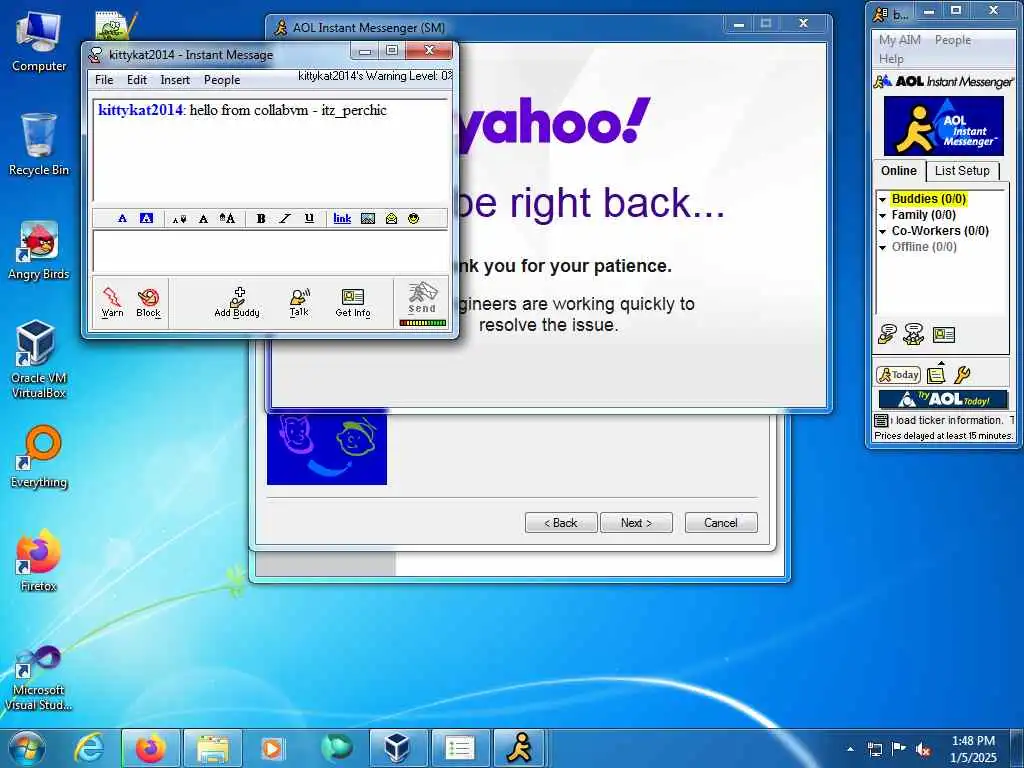Viewport: 1024px width, 768px height.
Task: Block kittykat2014 with the Block button
Action: coord(148,302)
